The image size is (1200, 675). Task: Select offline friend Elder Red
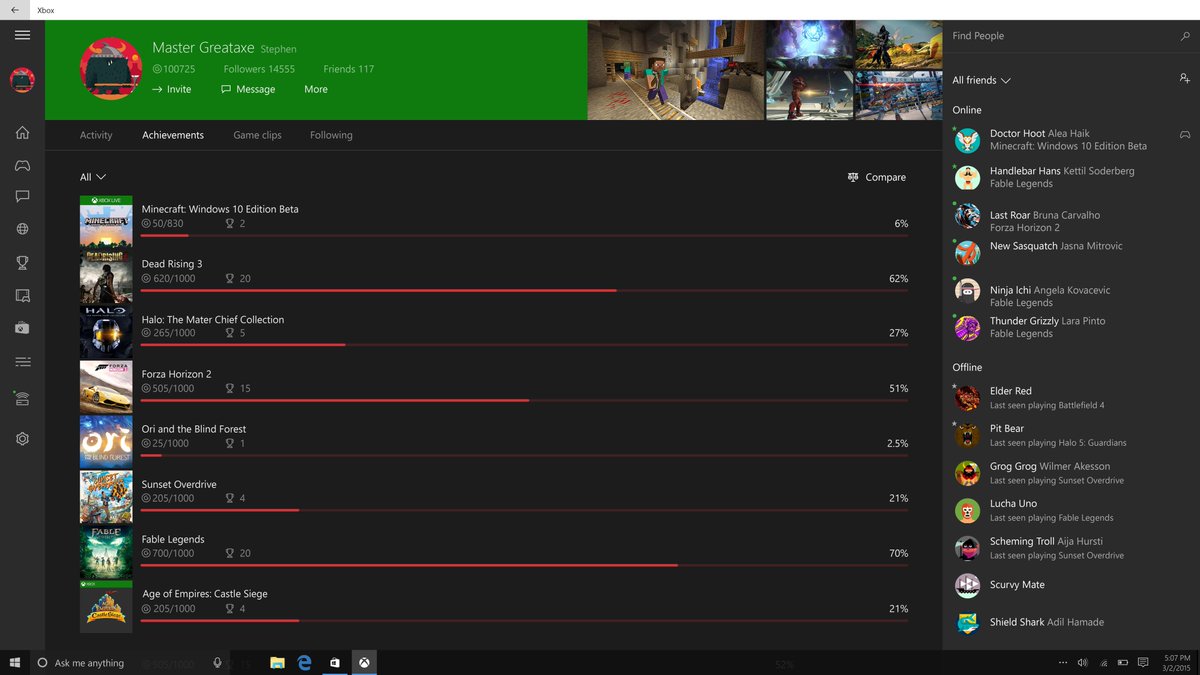click(1071, 398)
